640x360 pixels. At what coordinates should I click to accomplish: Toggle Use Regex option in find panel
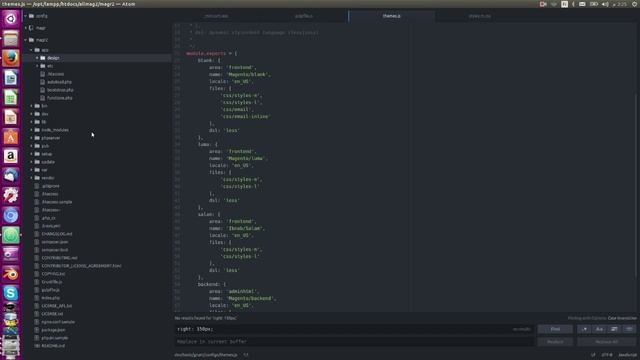(x=584, y=329)
